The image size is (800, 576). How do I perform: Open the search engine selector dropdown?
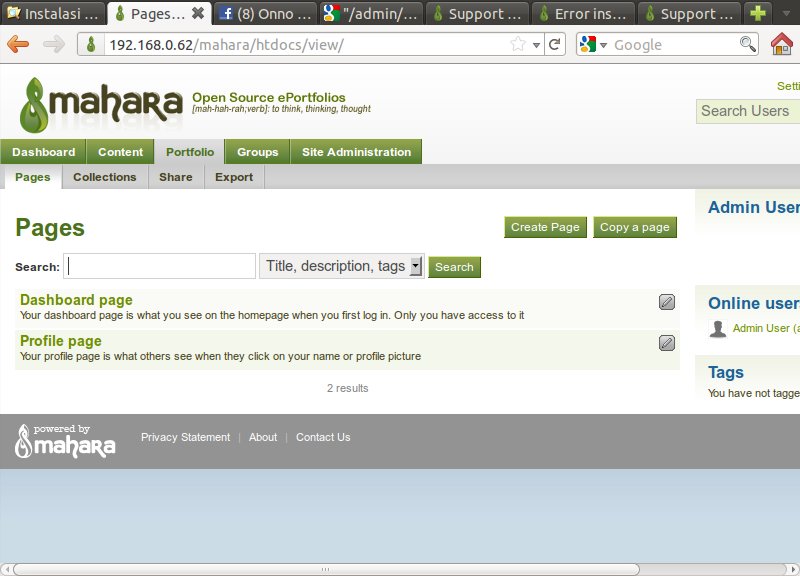603,45
